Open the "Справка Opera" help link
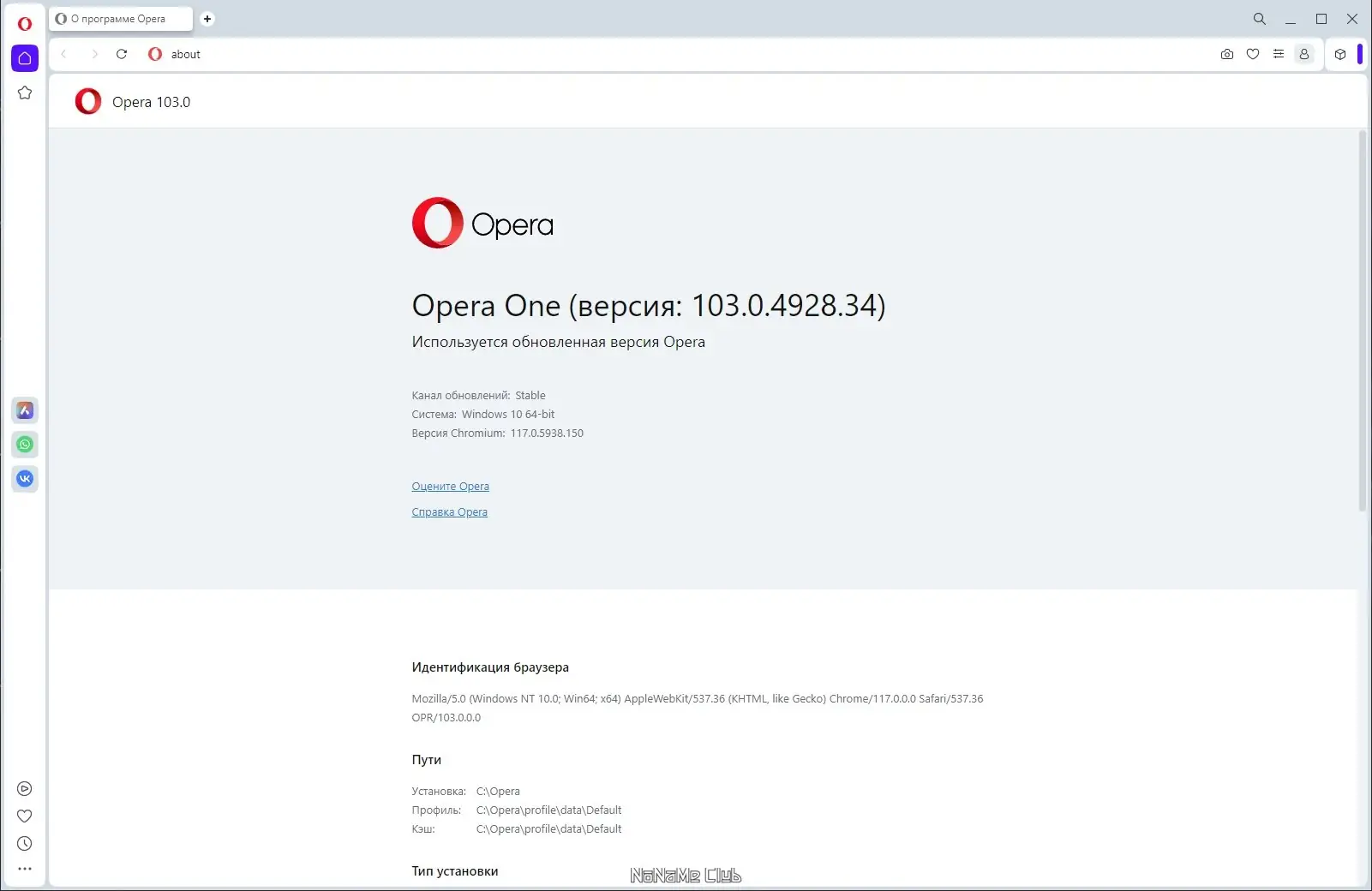The height and width of the screenshot is (891, 1372). tap(449, 512)
